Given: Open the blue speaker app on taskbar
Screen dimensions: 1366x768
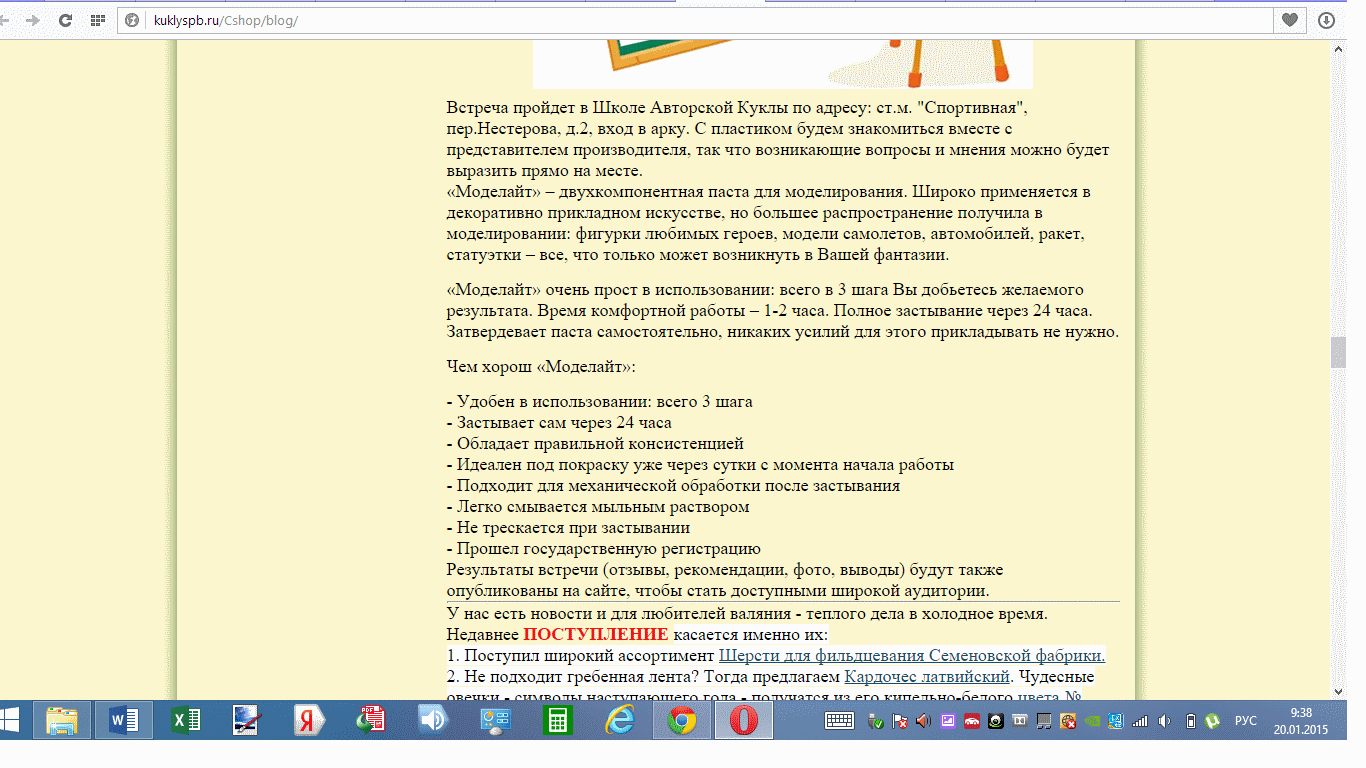Looking at the screenshot, I should [433, 720].
